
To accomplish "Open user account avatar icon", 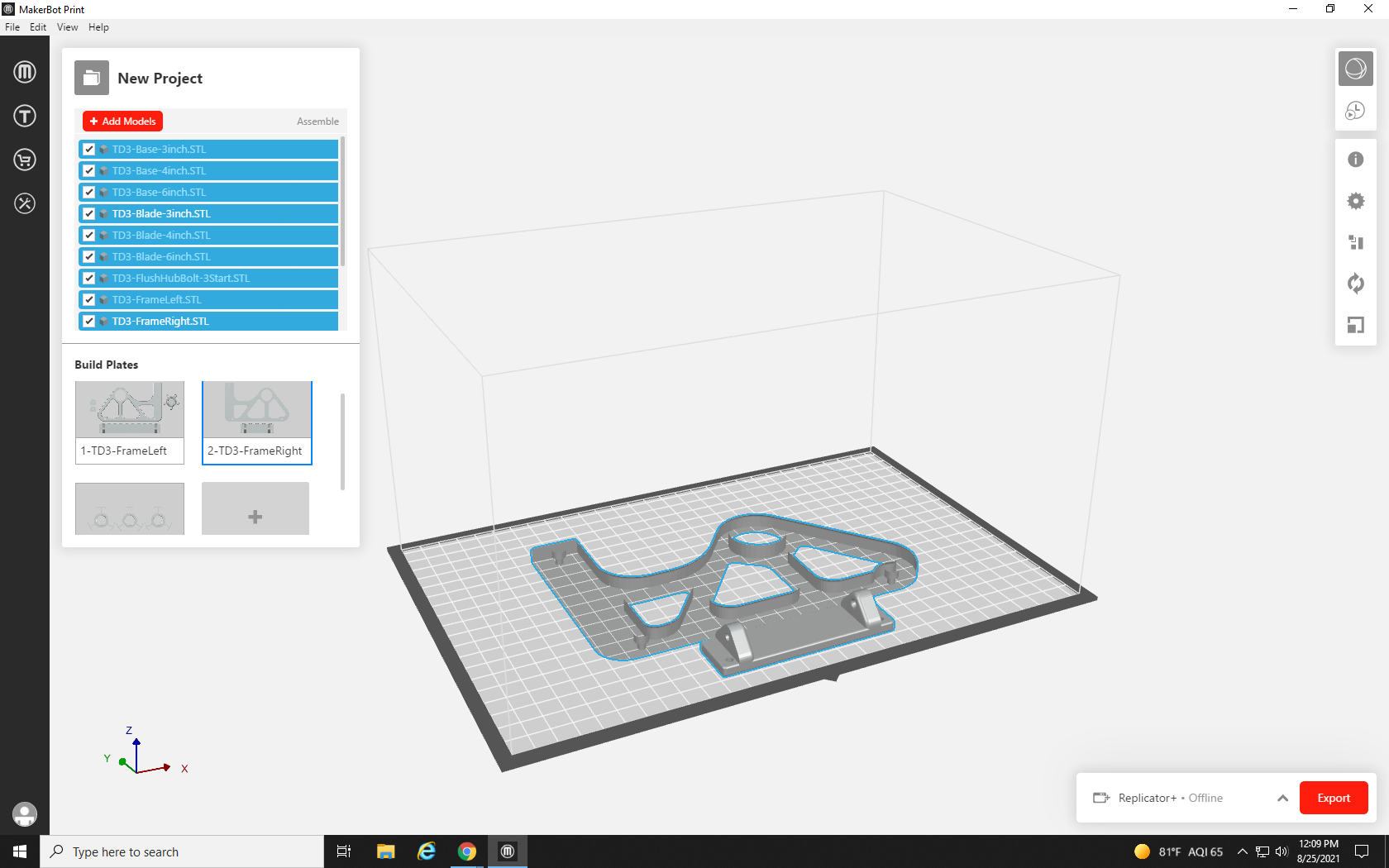I will click(x=25, y=814).
